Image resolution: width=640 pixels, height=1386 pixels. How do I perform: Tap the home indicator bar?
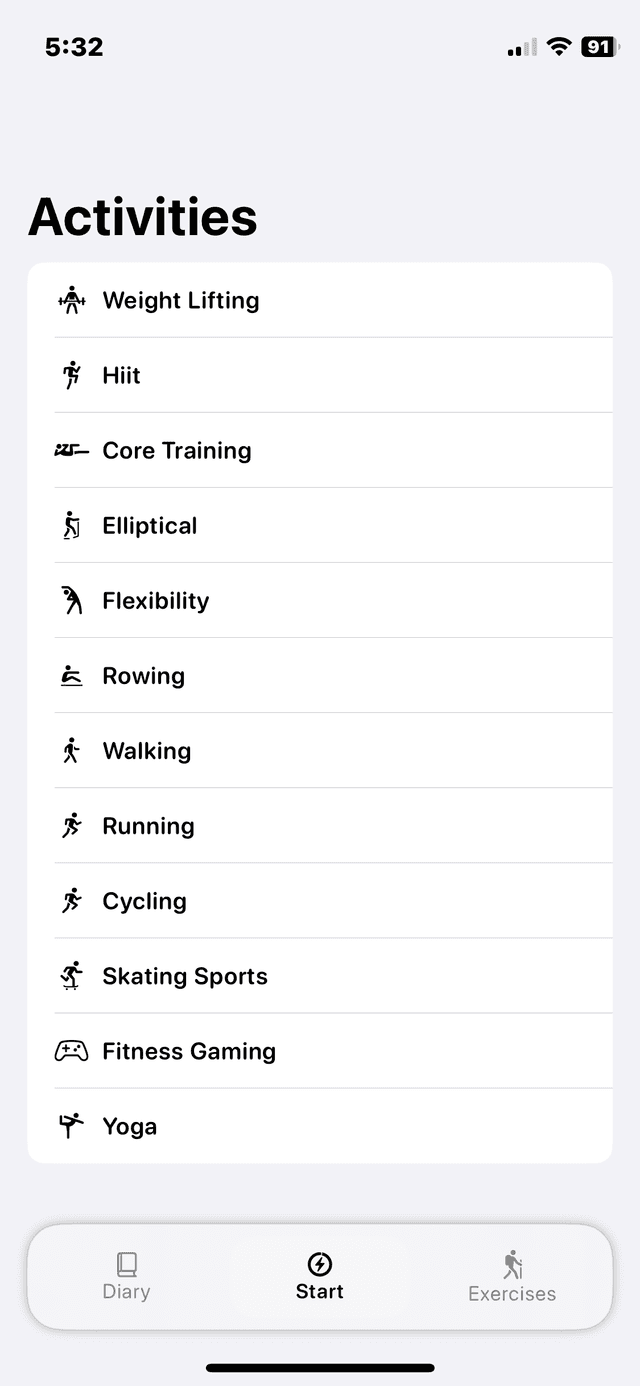coord(320,1367)
